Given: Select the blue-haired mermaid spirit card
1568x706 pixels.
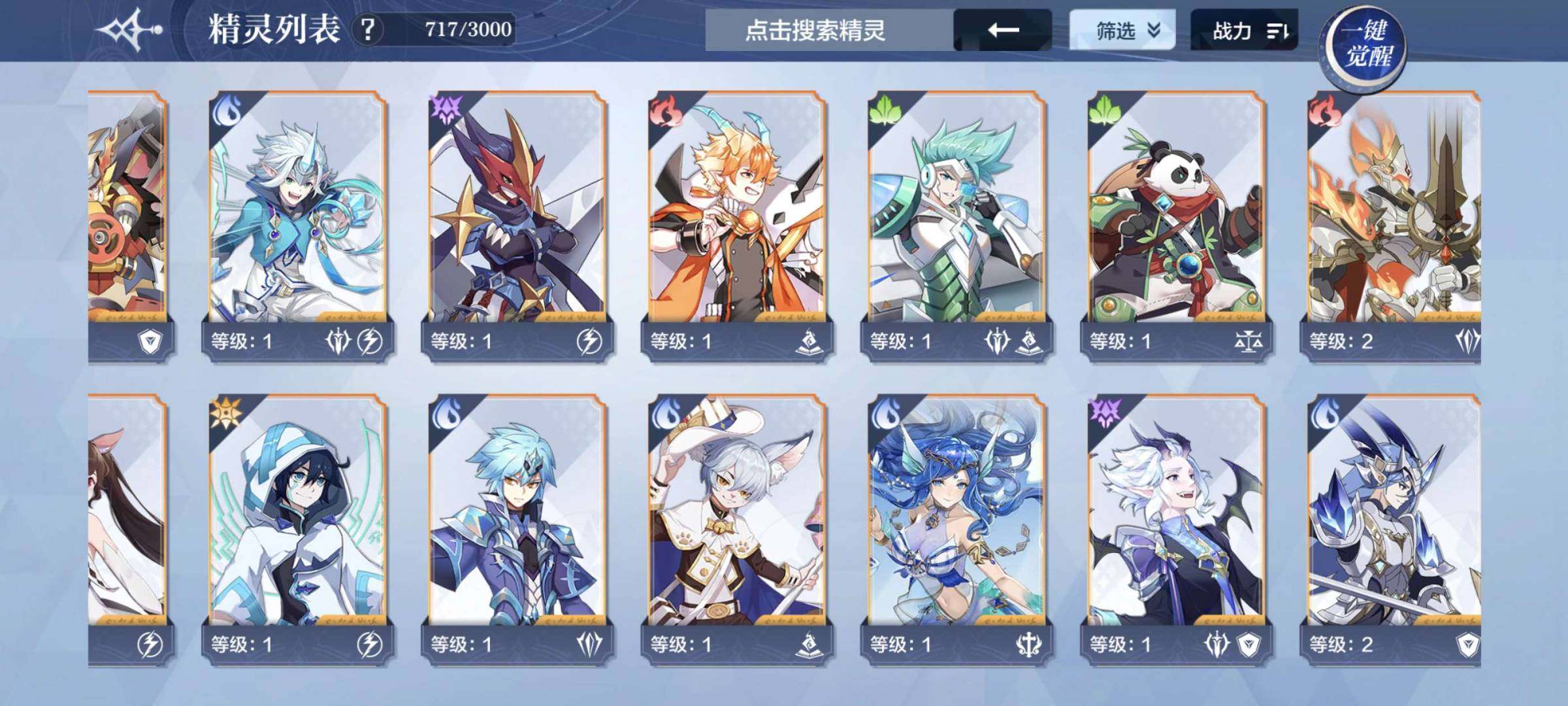Looking at the screenshot, I should click(957, 529).
